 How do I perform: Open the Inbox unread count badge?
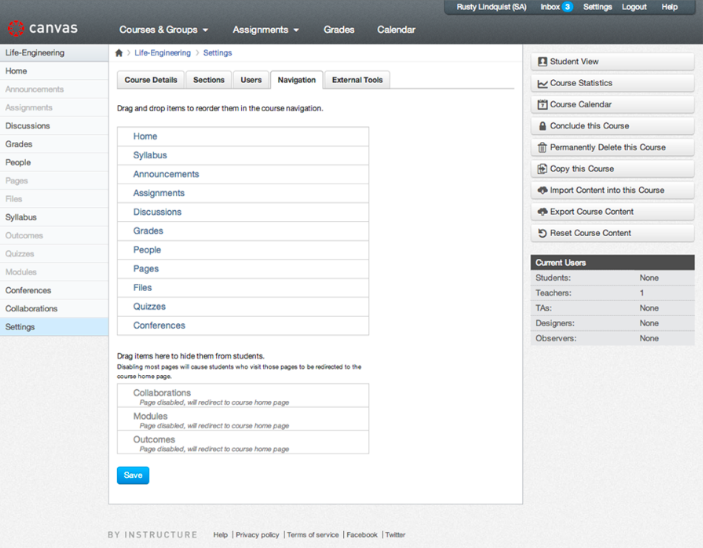[568, 7]
